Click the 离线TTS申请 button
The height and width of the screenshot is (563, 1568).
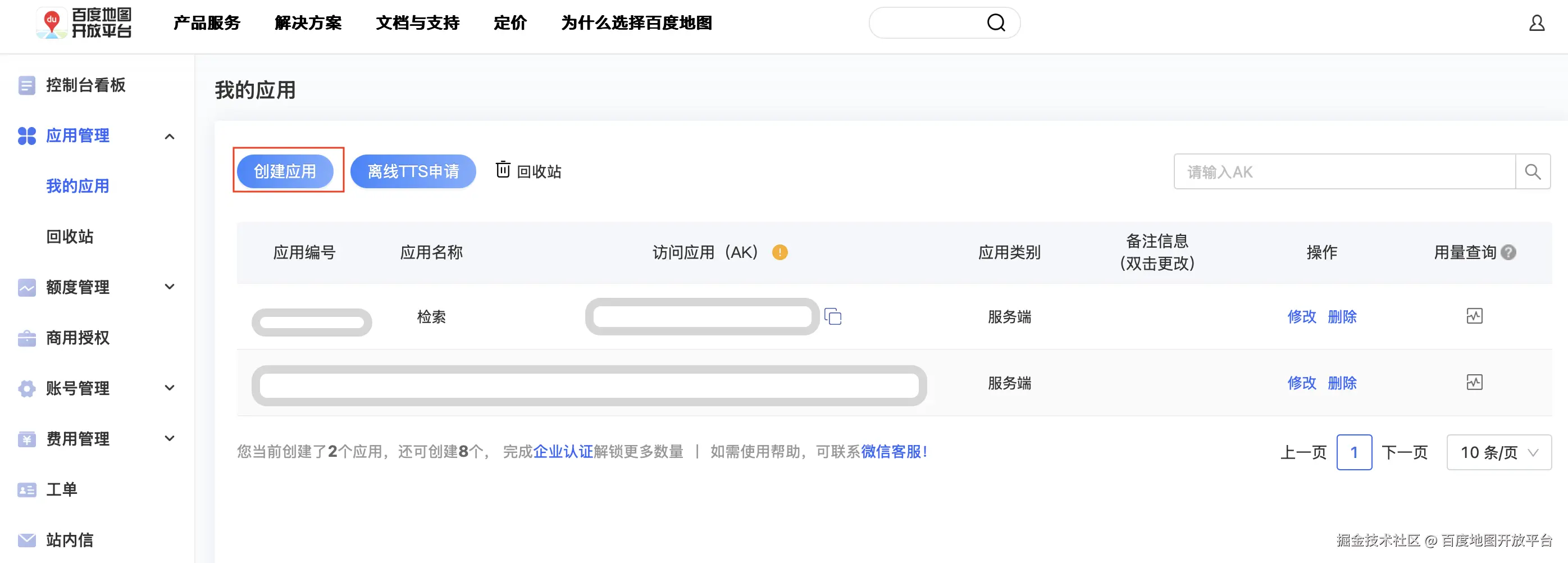[413, 171]
